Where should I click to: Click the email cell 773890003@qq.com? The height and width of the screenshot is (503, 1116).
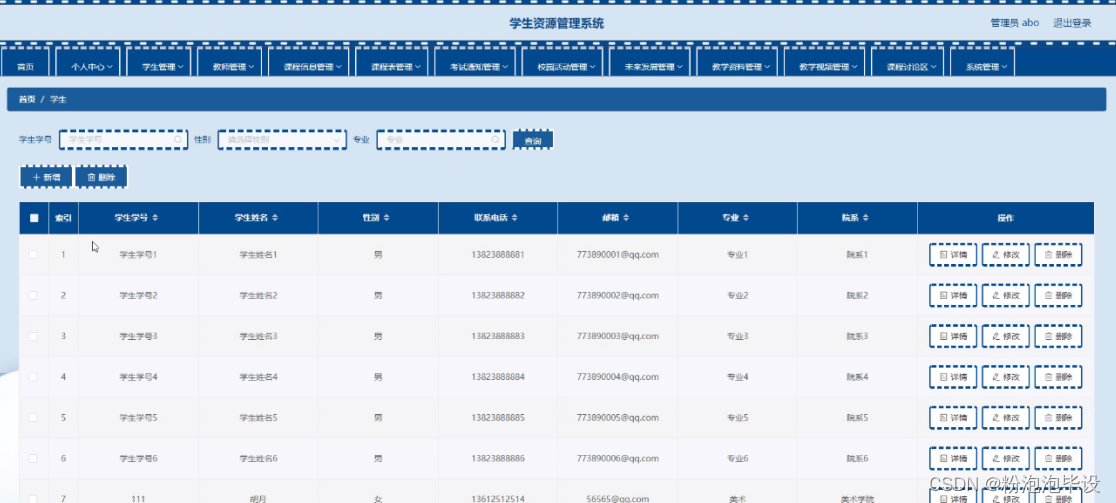pos(617,336)
